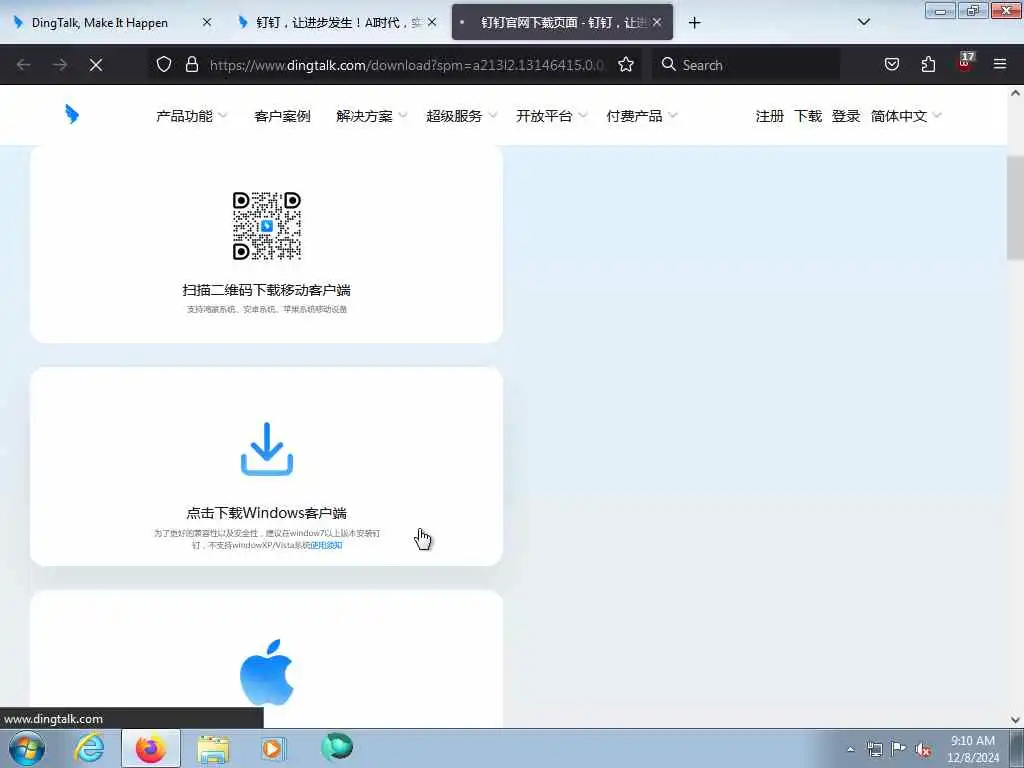Viewport: 1024px width, 768px height.
Task: Click the URL address bar
Action: [406, 65]
